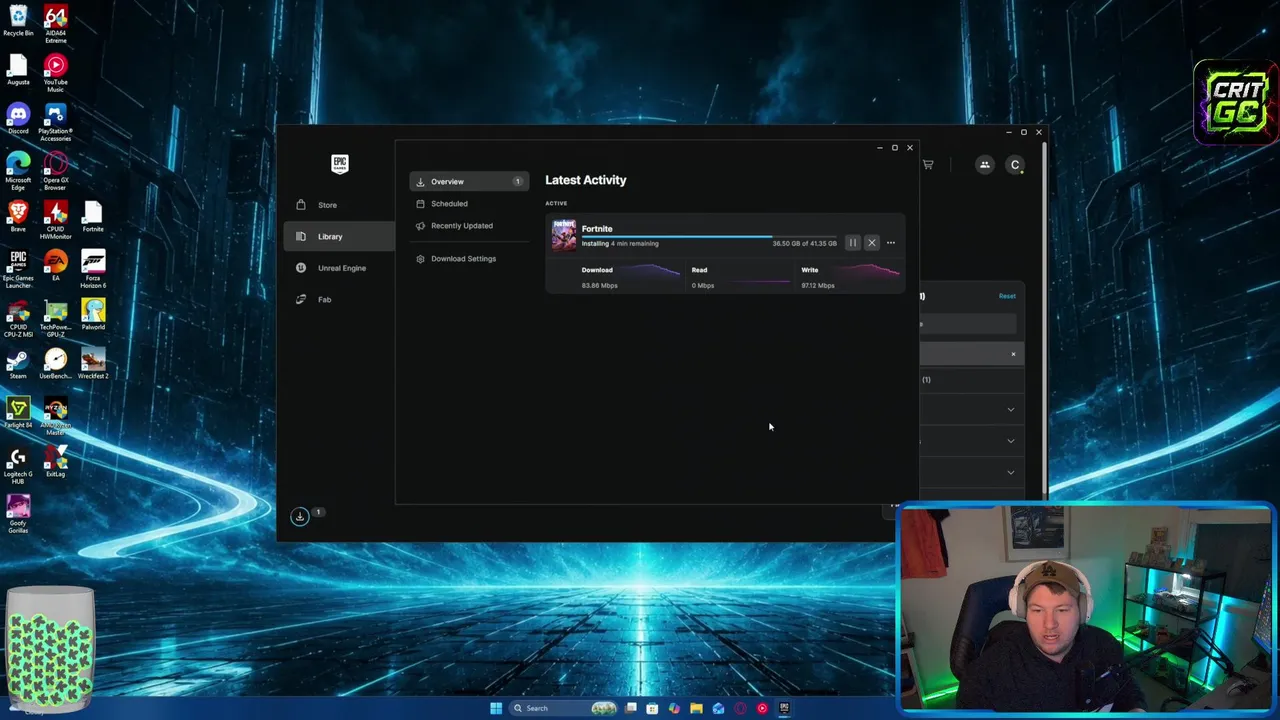This screenshot has width=1280, height=720.
Task: Click the filter search field
Action: point(968,324)
